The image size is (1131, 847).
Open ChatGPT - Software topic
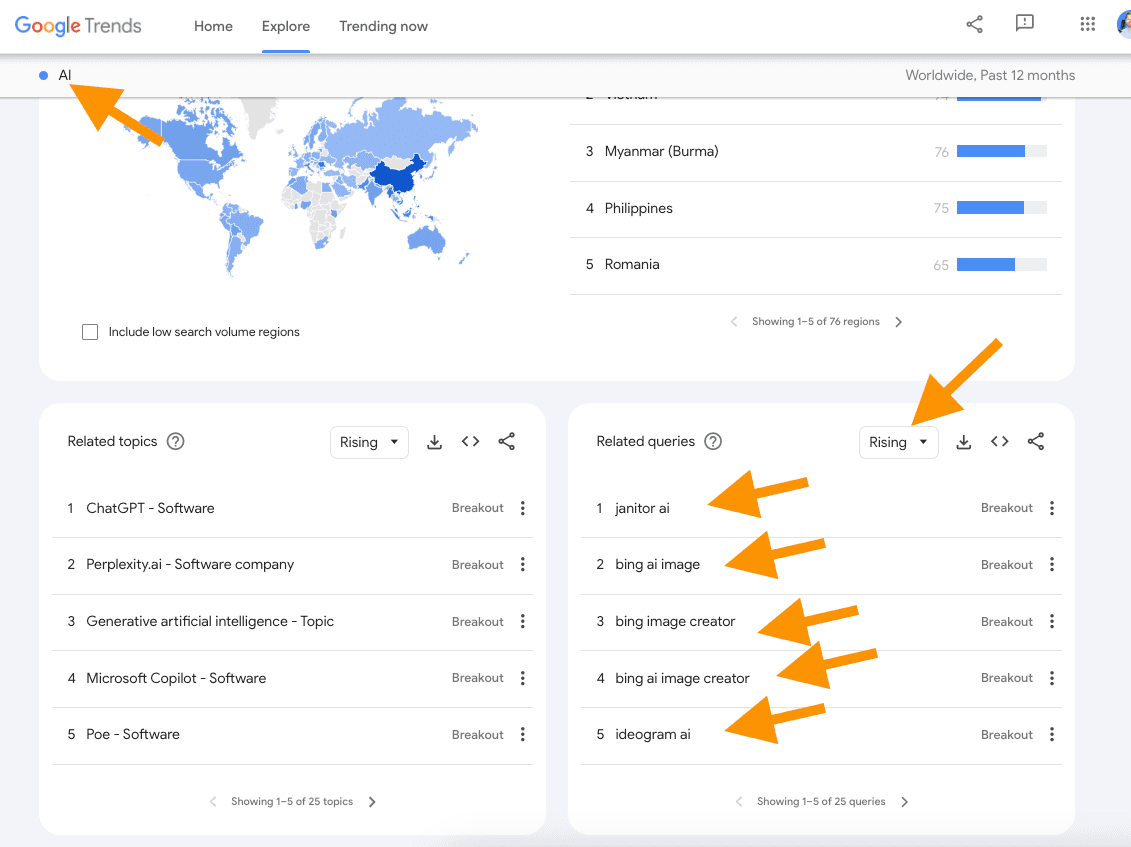click(x=150, y=508)
